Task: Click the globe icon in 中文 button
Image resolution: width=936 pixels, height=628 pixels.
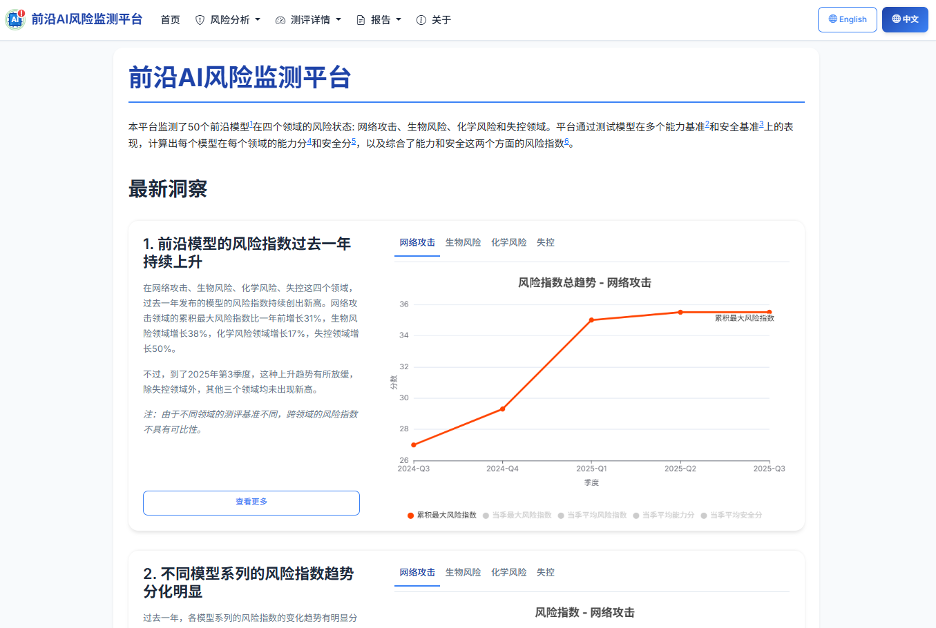Action: (x=895, y=19)
